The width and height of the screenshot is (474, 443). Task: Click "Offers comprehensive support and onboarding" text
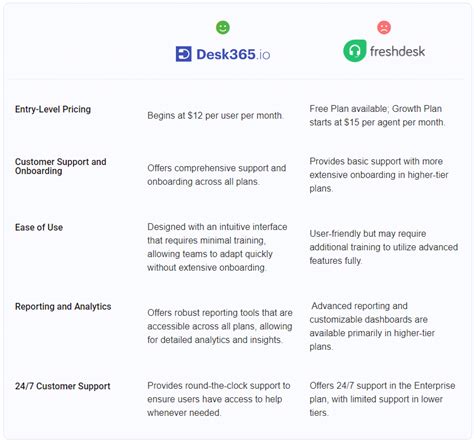click(x=216, y=175)
